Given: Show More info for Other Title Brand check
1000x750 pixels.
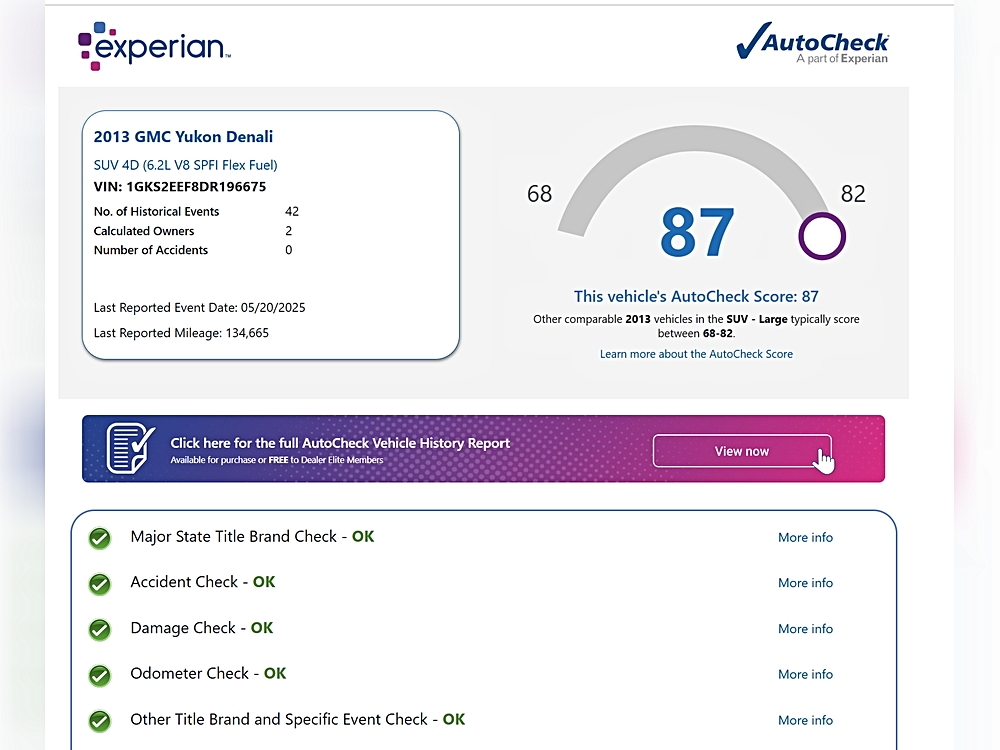Looking at the screenshot, I should point(805,720).
